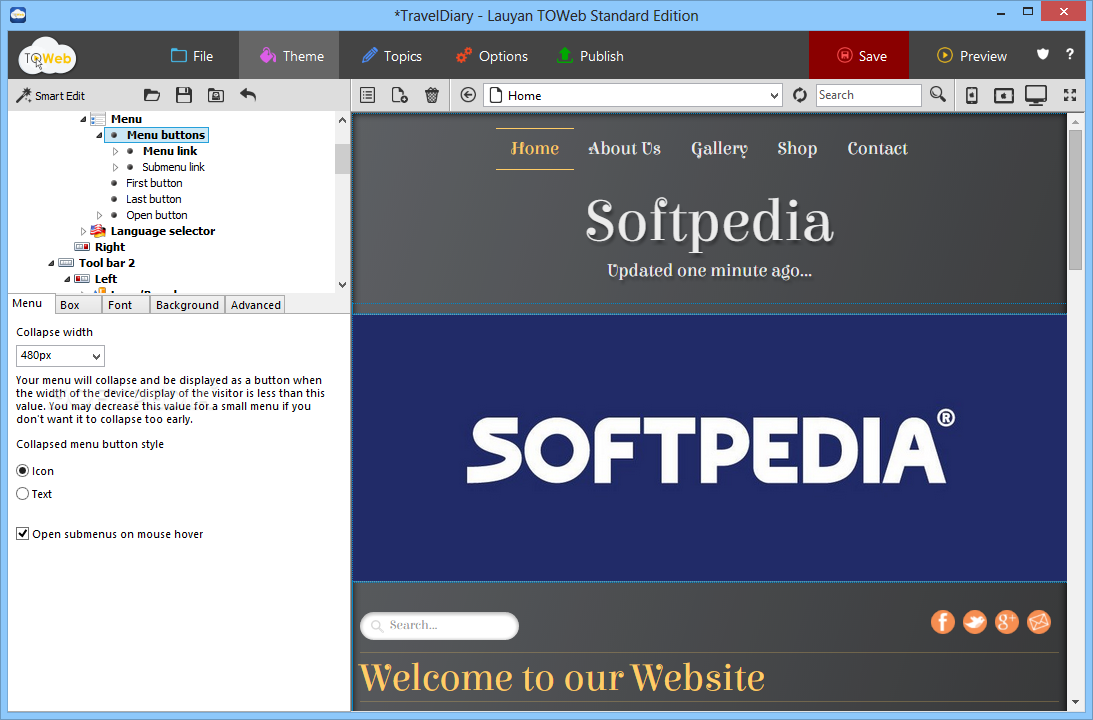Click the help question mark icon
Screen dimensions: 1093x720
pyautogui.click(x=1070, y=54)
